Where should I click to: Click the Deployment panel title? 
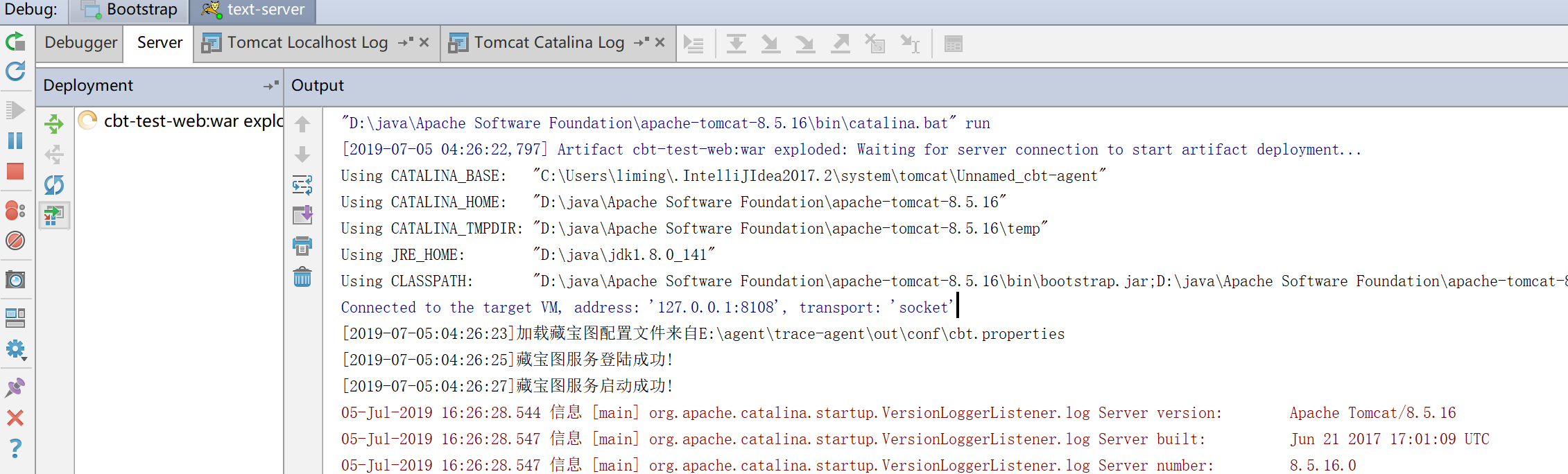tap(88, 85)
